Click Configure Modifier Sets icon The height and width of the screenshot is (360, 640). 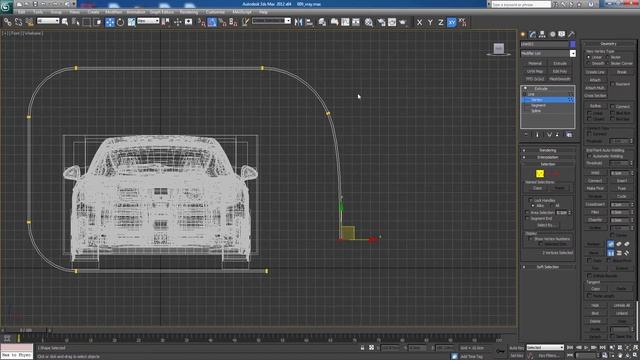[x=569, y=134]
